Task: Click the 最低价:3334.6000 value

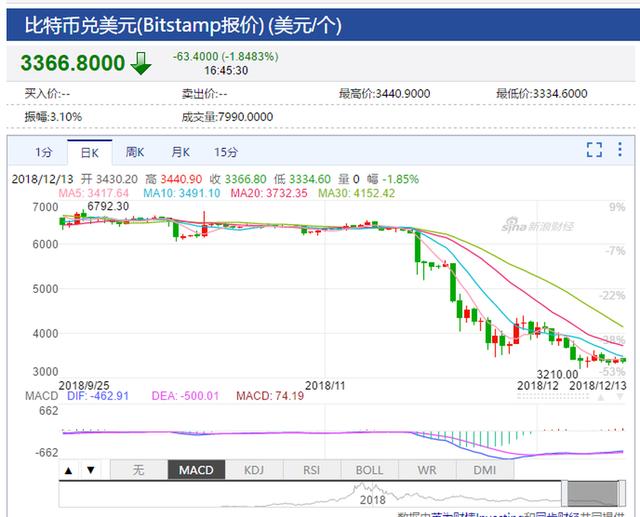Action: pyautogui.click(x=542, y=94)
